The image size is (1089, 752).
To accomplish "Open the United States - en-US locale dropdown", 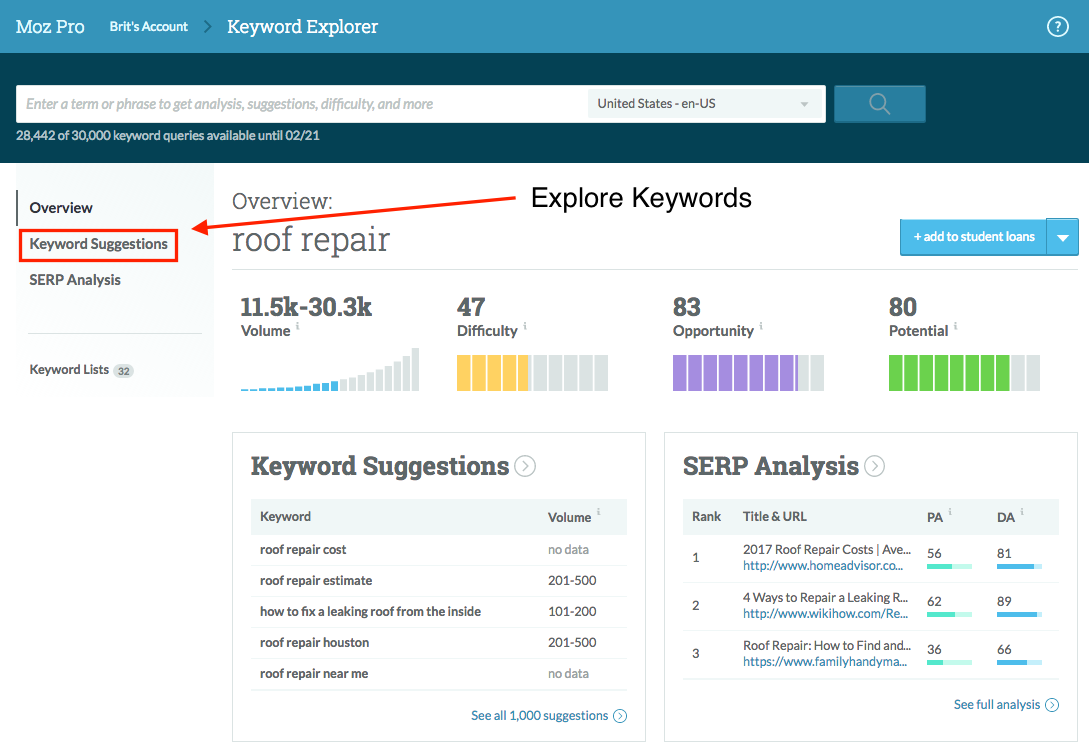I will point(704,104).
